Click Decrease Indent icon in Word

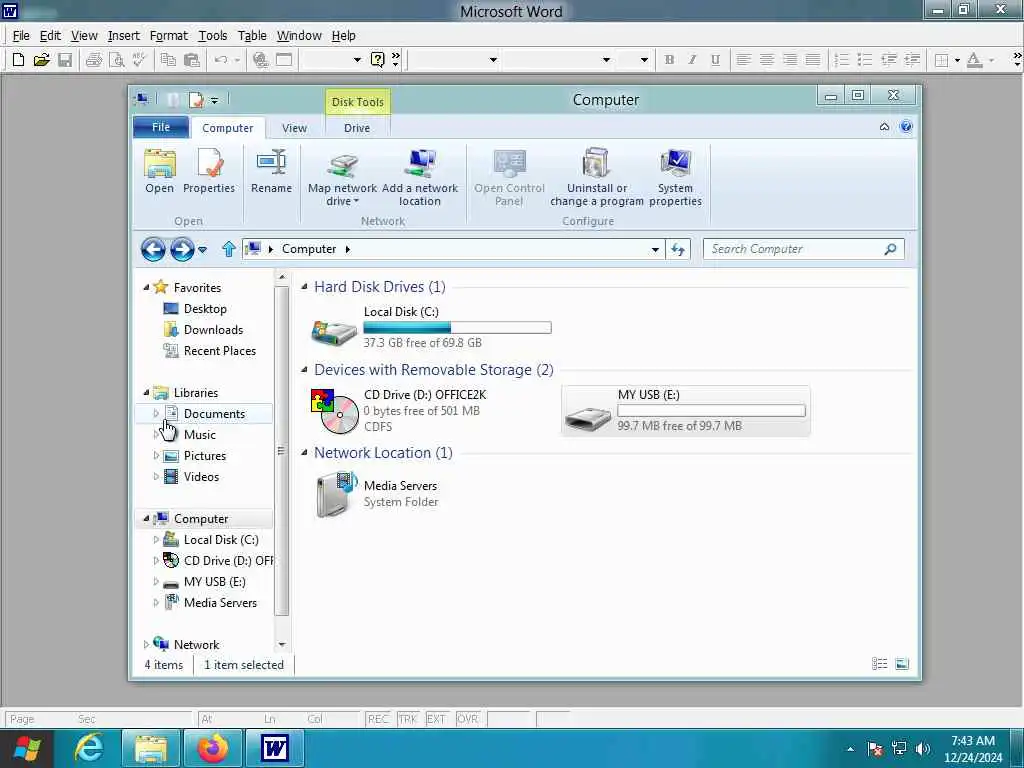pyautogui.click(x=888, y=60)
